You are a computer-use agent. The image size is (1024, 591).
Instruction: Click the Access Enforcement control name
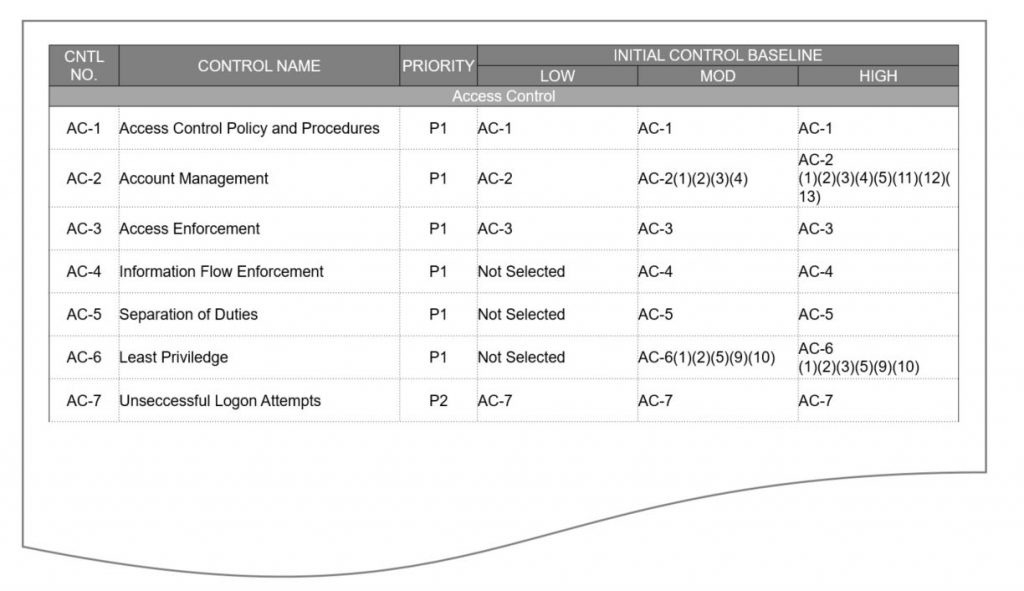(189, 228)
